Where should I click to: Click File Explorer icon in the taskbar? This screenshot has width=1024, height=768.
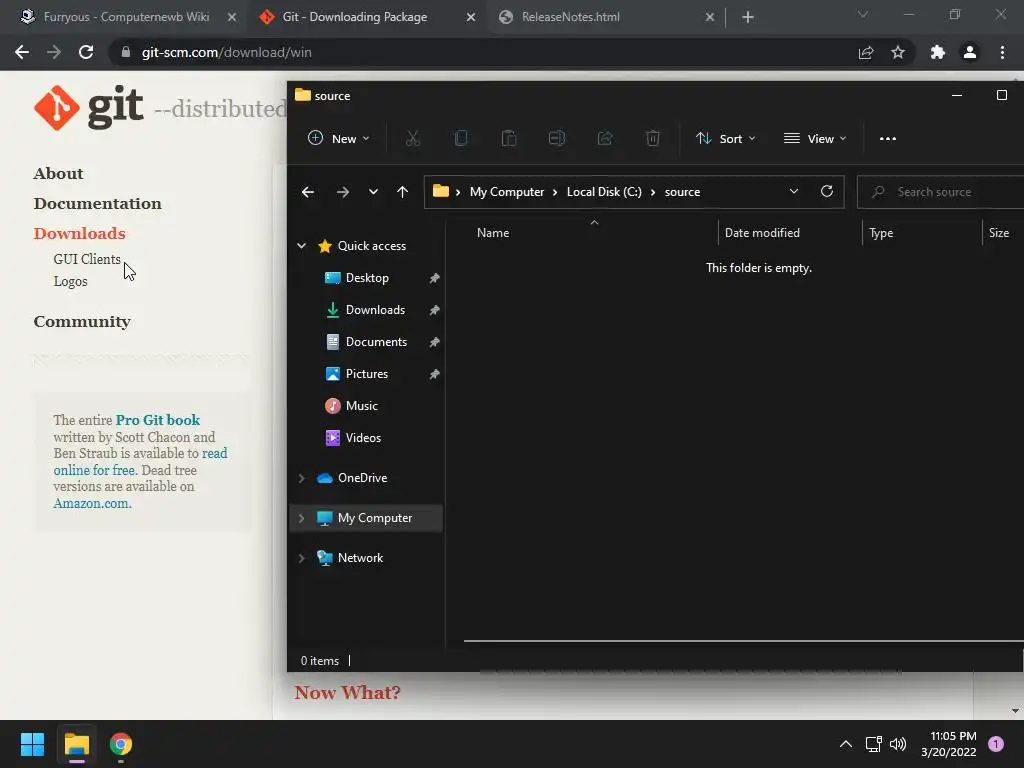click(77, 744)
